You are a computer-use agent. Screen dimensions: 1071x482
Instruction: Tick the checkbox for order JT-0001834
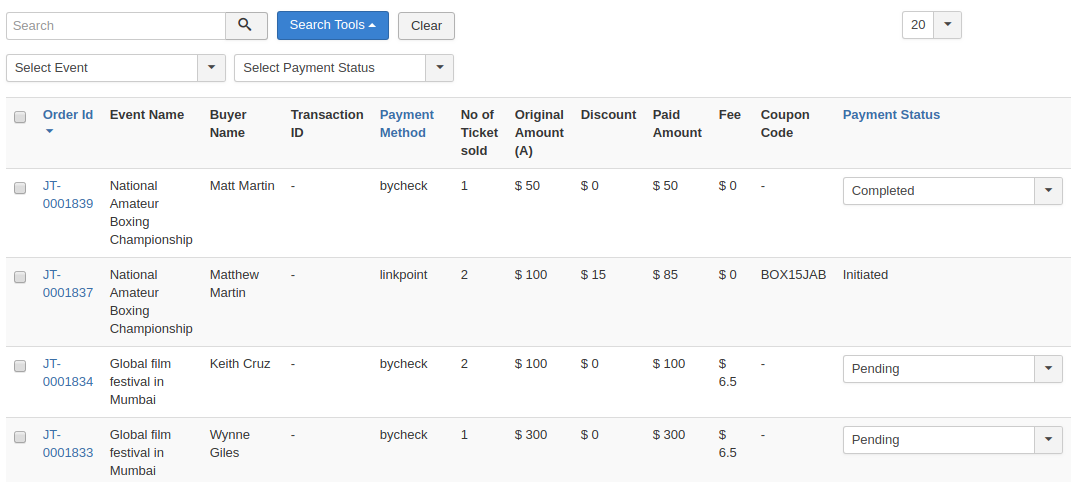tap(20, 366)
